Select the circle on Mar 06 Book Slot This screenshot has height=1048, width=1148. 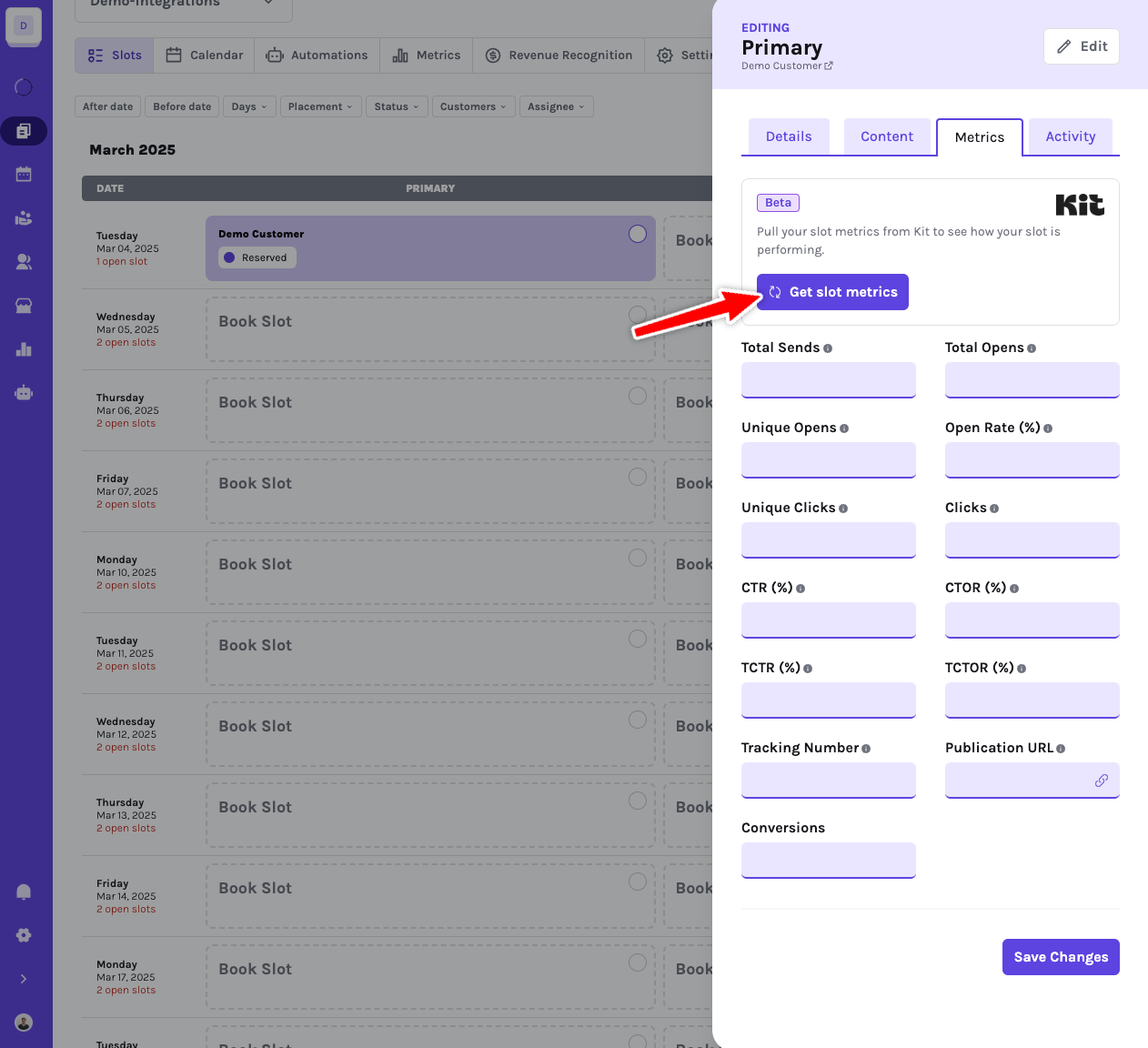pos(638,396)
